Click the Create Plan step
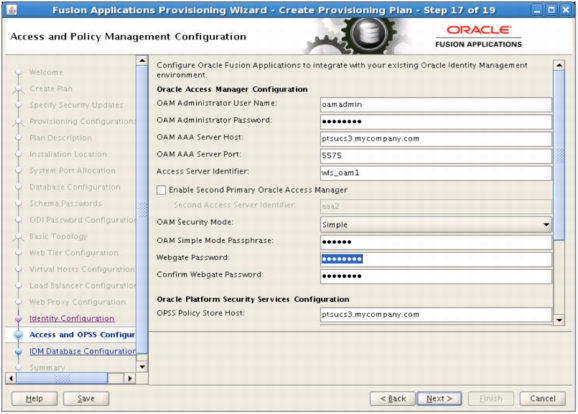 point(51,88)
